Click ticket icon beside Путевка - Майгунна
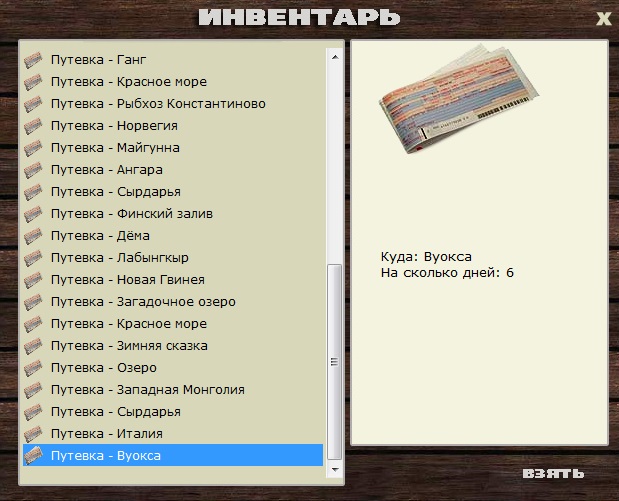This screenshot has width=619, height=501. pos(33,148)
